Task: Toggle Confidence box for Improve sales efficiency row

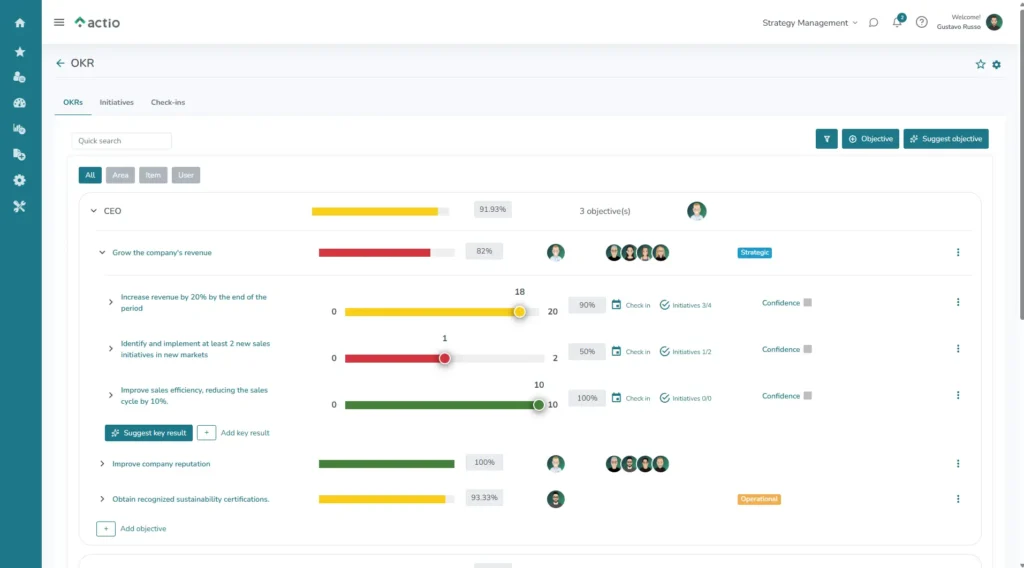Action: (808, 396)
